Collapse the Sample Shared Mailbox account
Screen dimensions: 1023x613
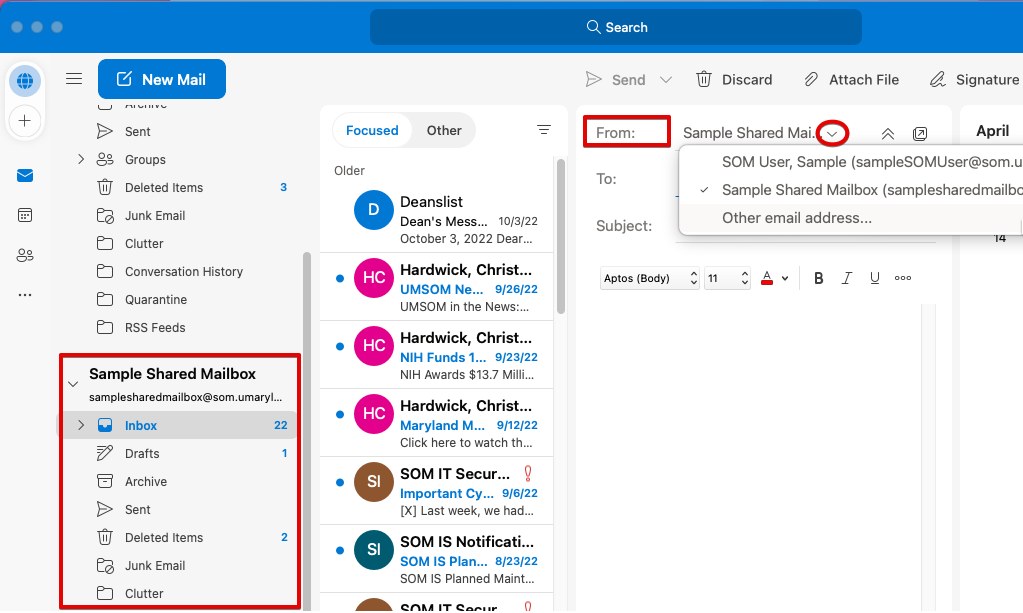click(72, 384)
